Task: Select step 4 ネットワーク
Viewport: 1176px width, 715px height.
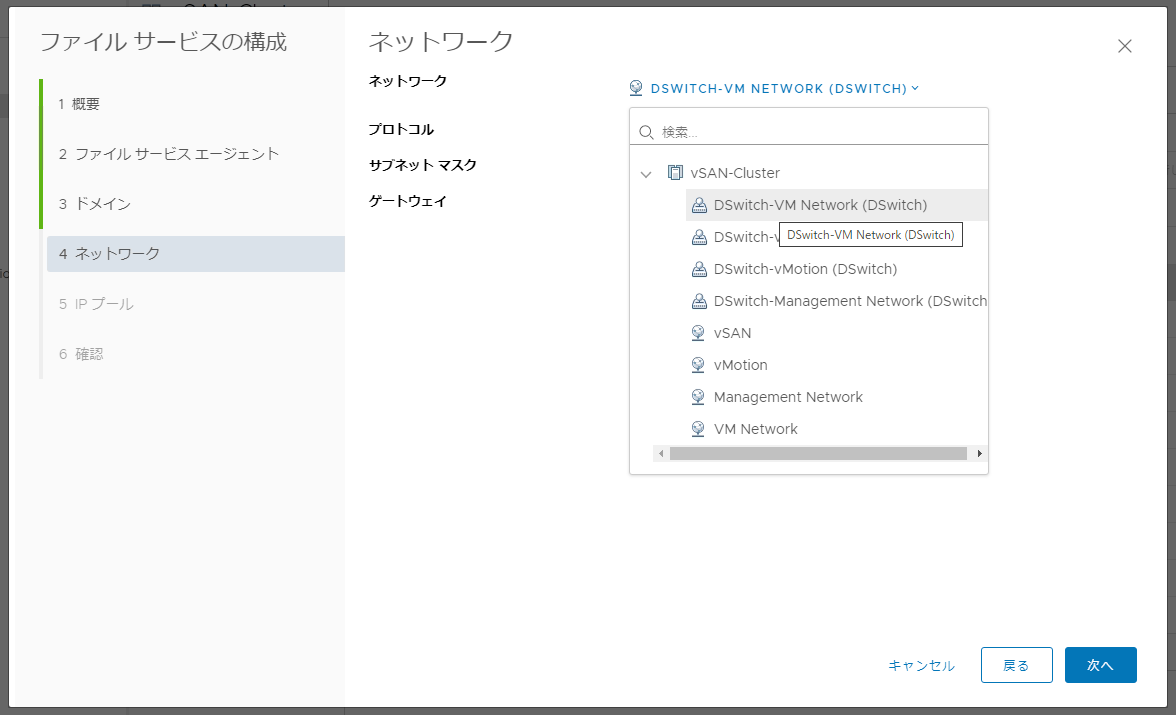Action: 194,254
